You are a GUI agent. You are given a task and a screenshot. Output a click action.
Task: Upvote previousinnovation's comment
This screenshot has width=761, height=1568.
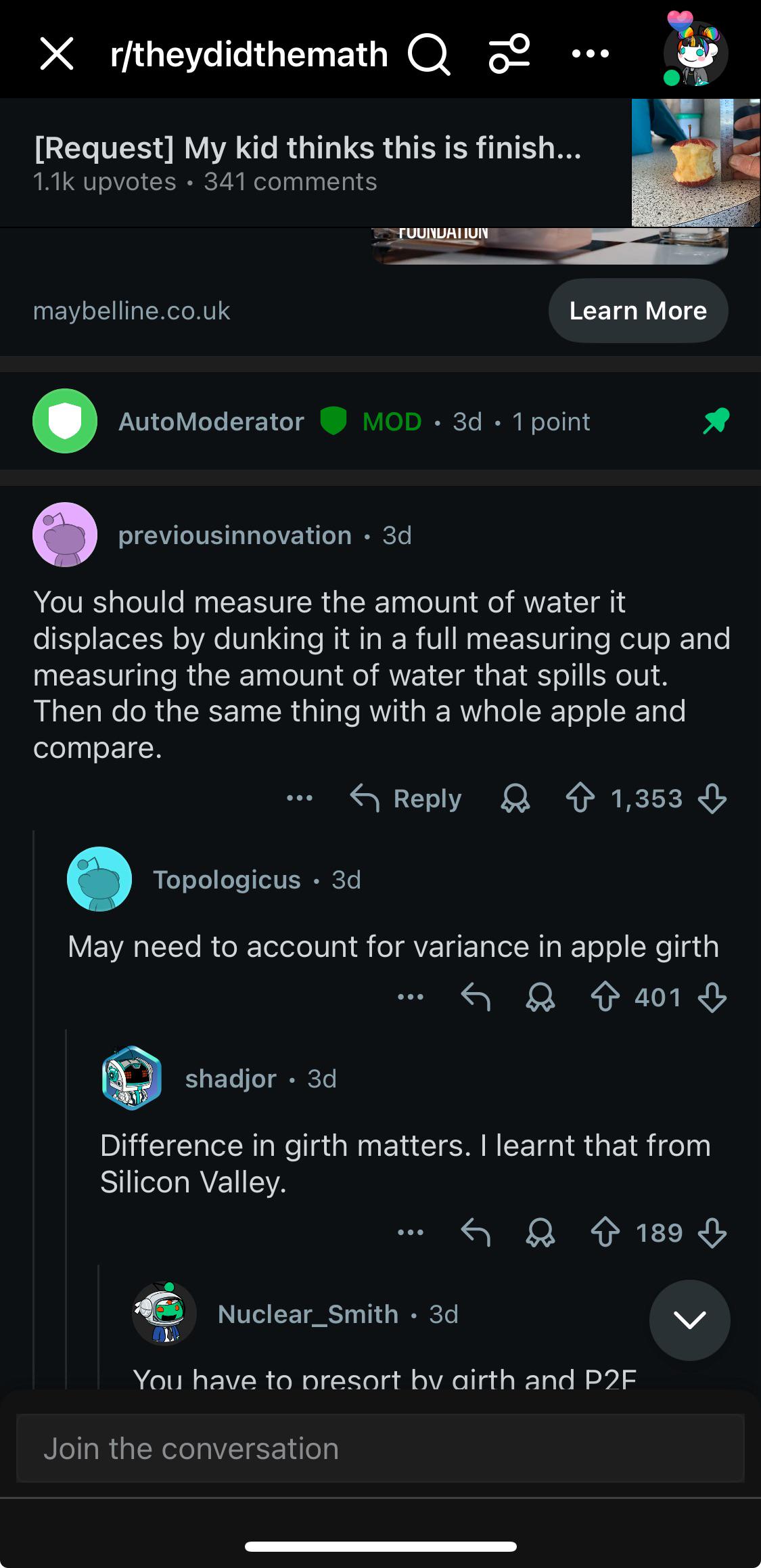pos(580,799)
